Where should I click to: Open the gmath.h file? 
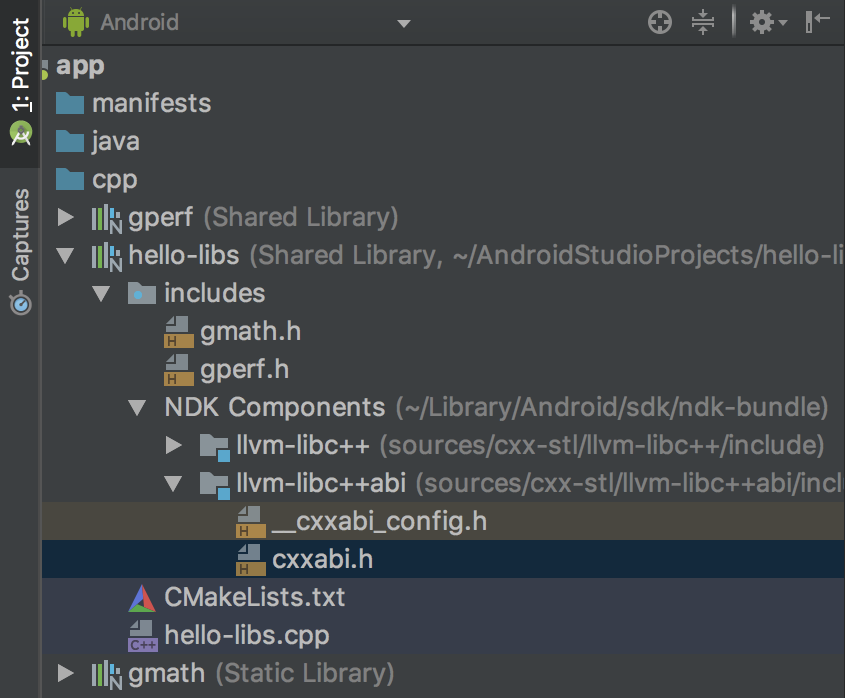(x=251, y=331)
